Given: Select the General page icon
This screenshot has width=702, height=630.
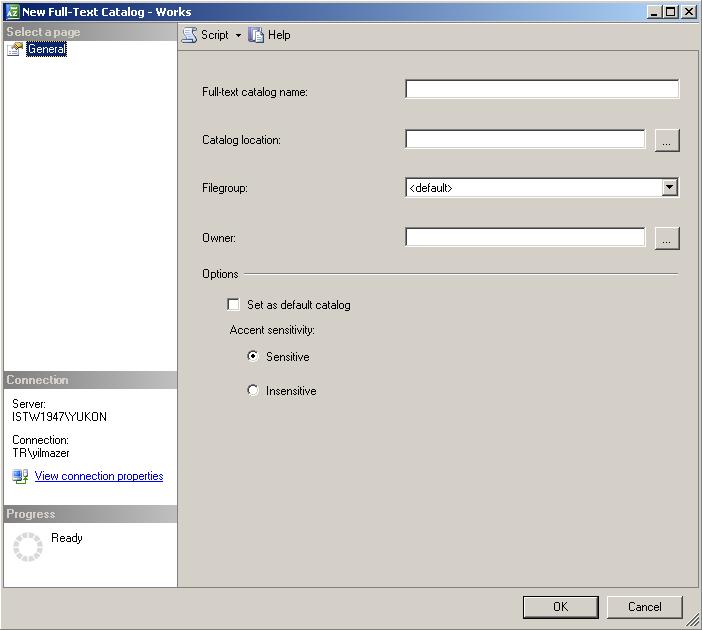Looking at the screenshot, I should pos(15,49).
